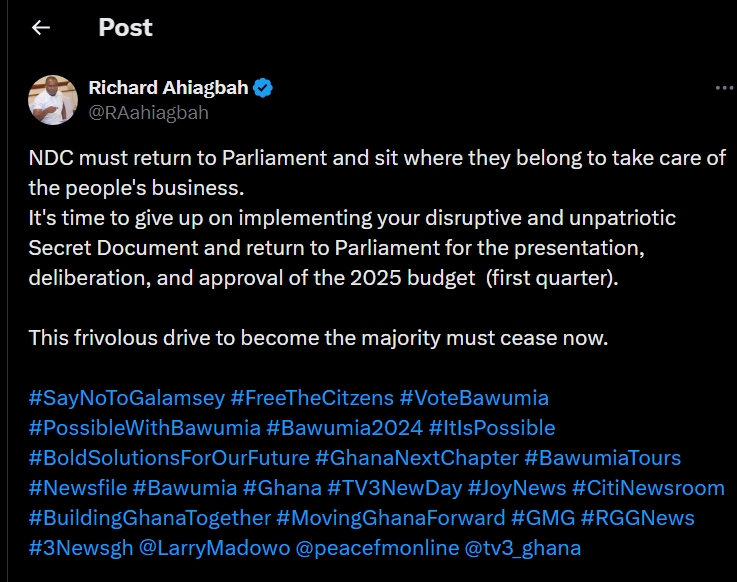This screenshot has width=737, height=582.
Task: Click the blue verified badge icon
Action: coord(264,88)
